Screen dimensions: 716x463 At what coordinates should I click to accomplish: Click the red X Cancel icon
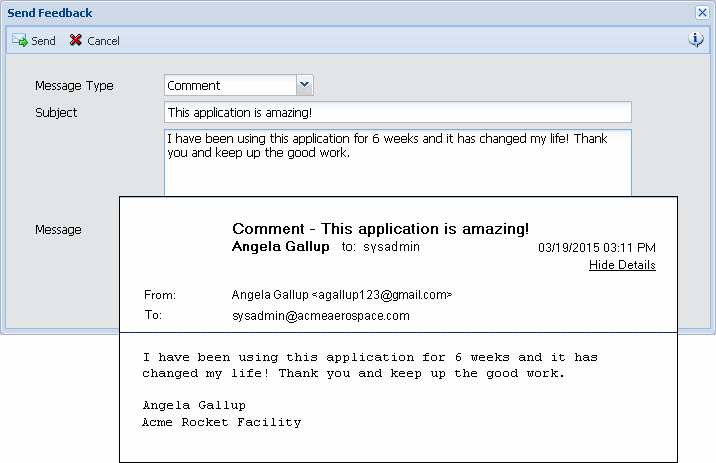tap(76, 41)
